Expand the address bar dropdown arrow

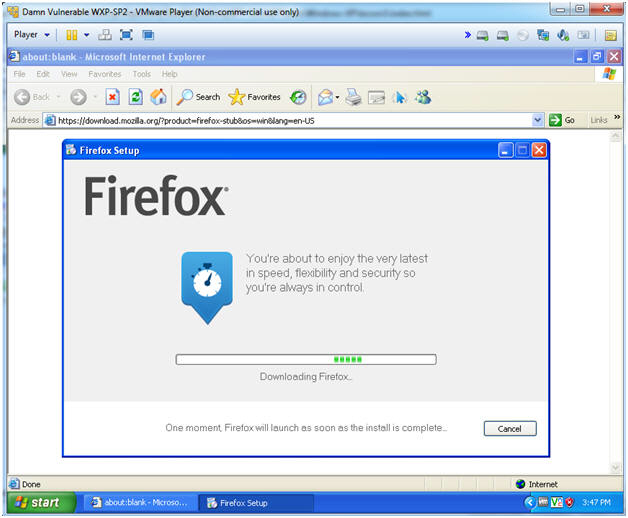(x=537, y=120)
